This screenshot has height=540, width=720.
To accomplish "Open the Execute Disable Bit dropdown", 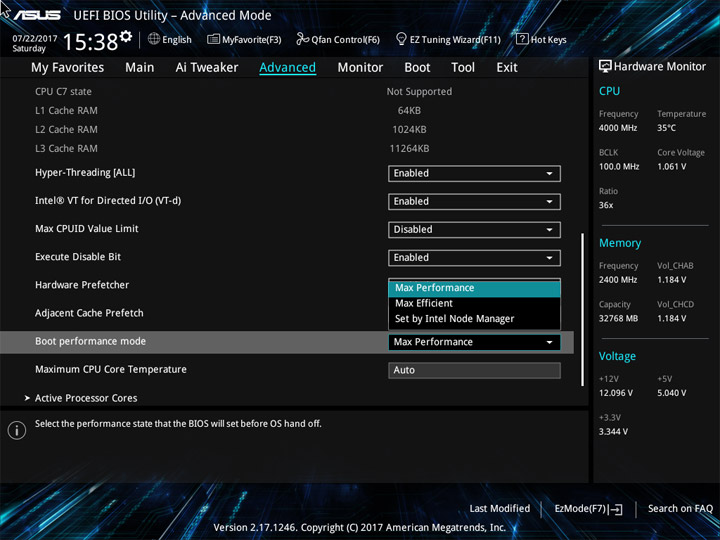I will coord(474,258).
